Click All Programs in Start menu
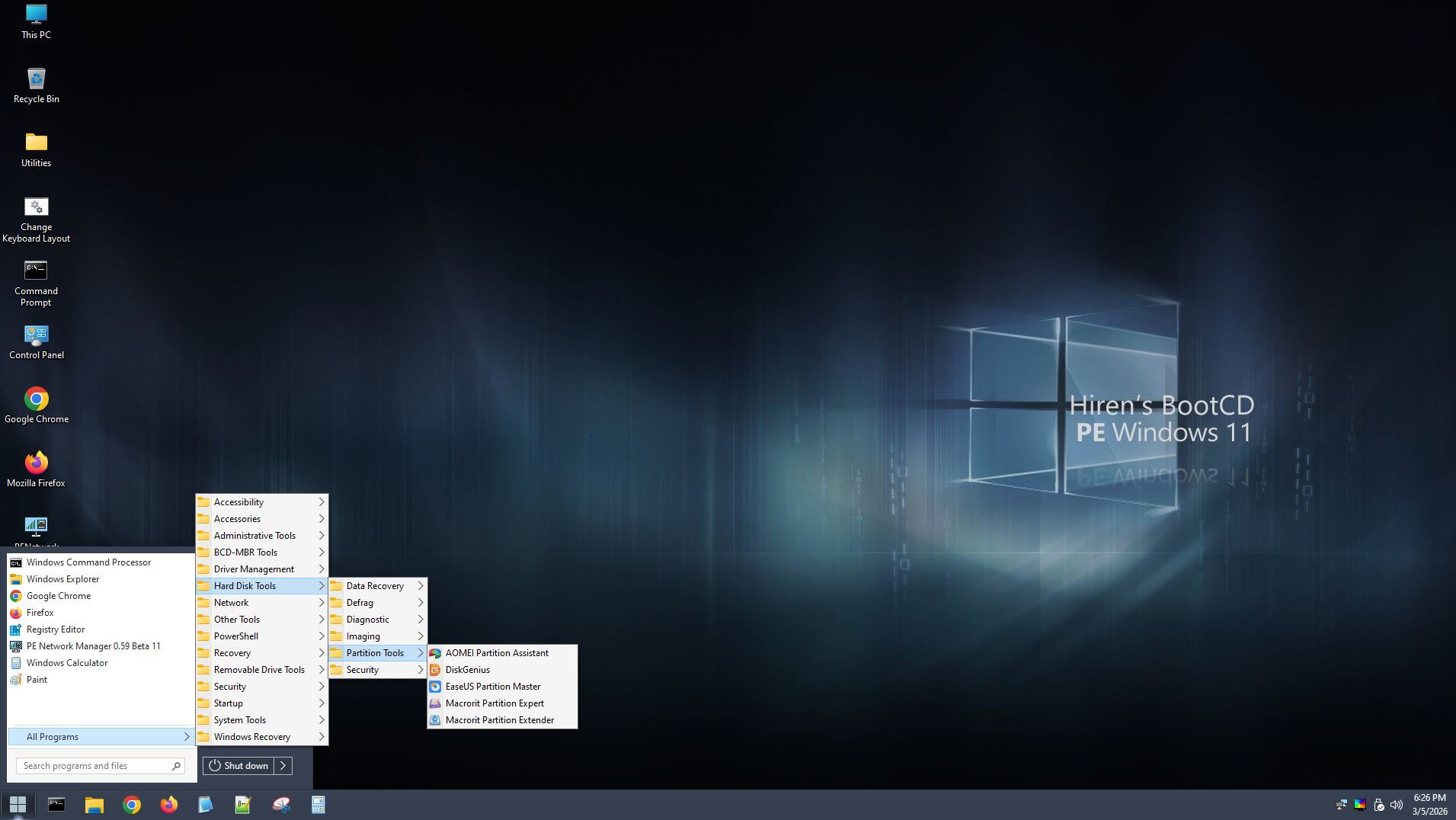Viewport: 1456px width, 820px height. (101, 737)
